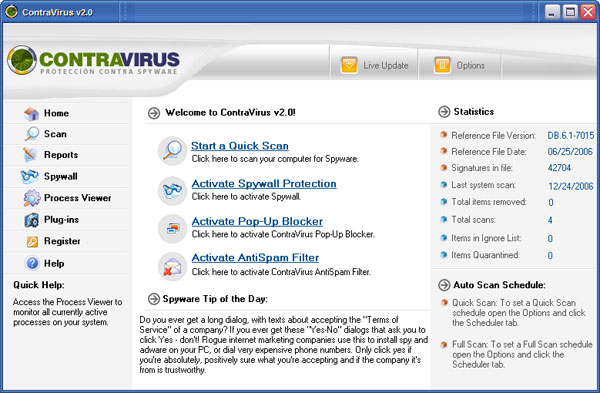The height and width of the screenshot is (393, 600).
Task: Click the Scan magnifier icon in sidebar
Action: click(x=31, y=134)
